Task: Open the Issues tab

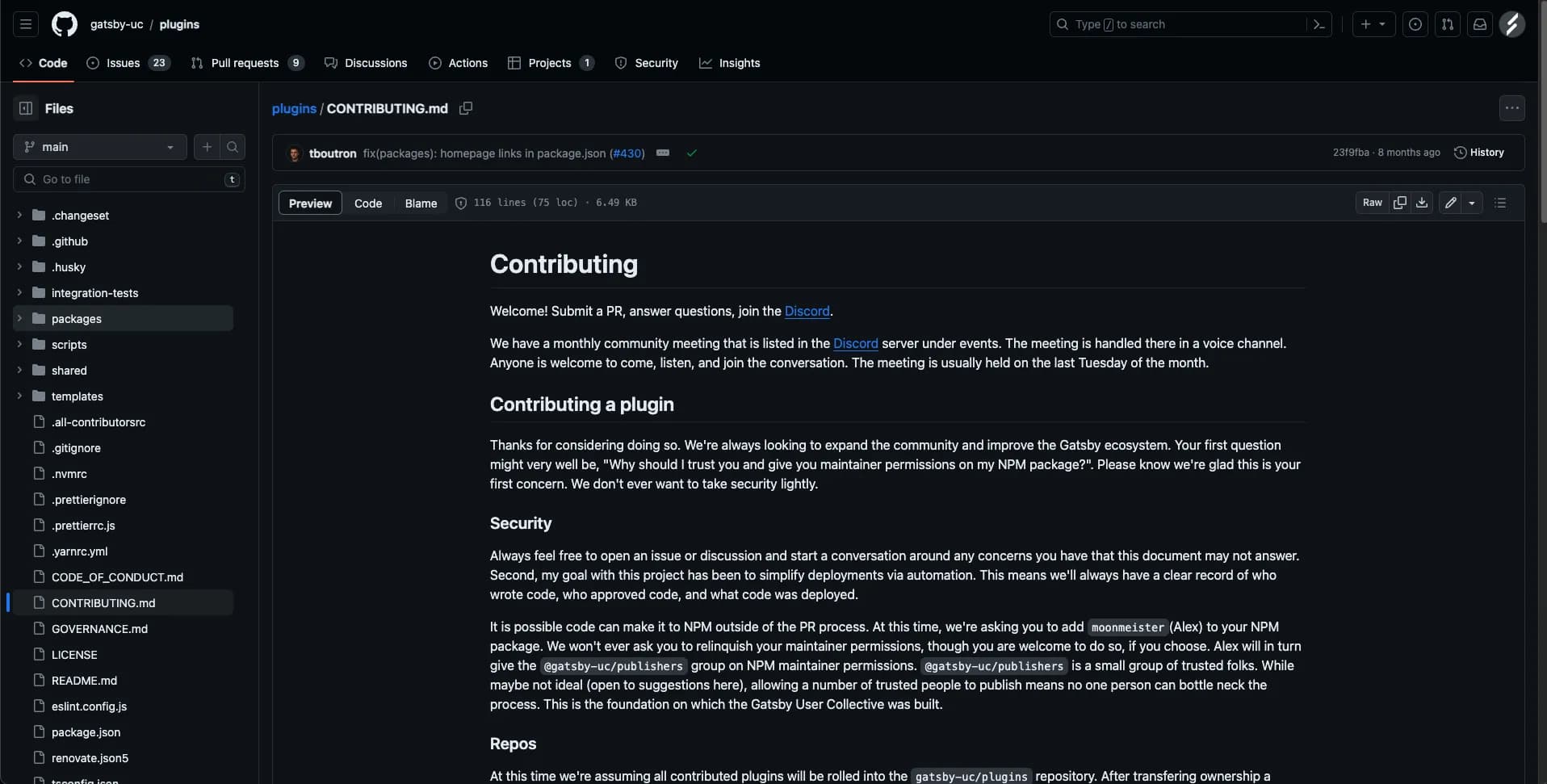Action: click(128, 63)
